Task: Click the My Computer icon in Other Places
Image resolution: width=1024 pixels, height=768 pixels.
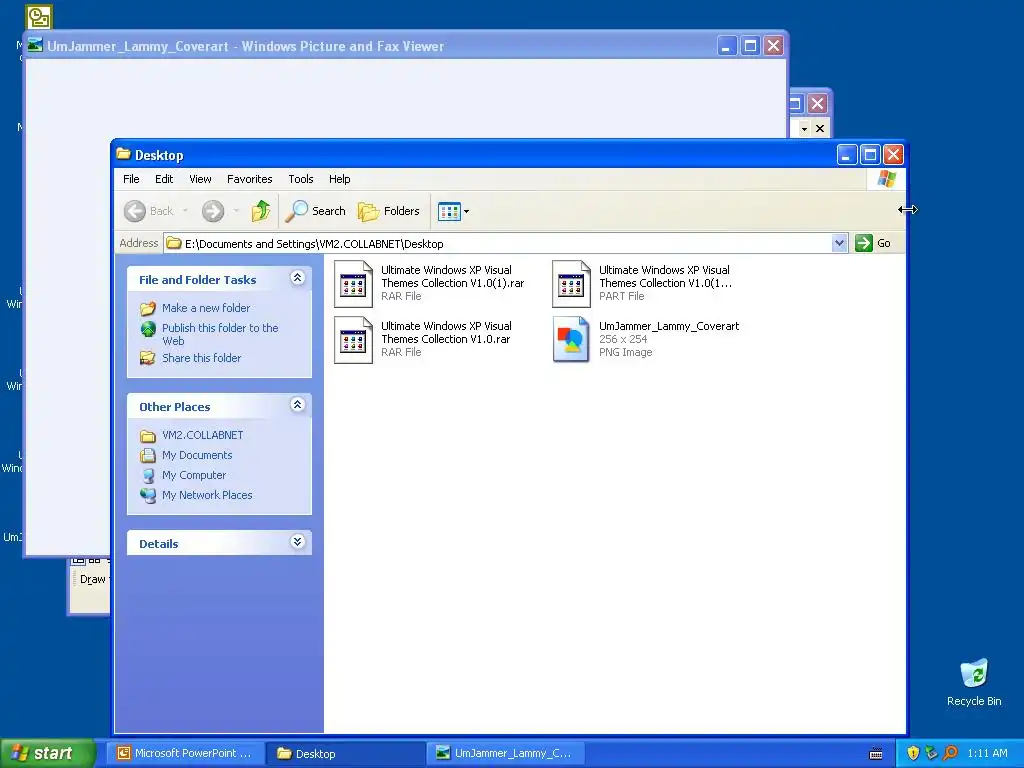Action: click(148, 475)
